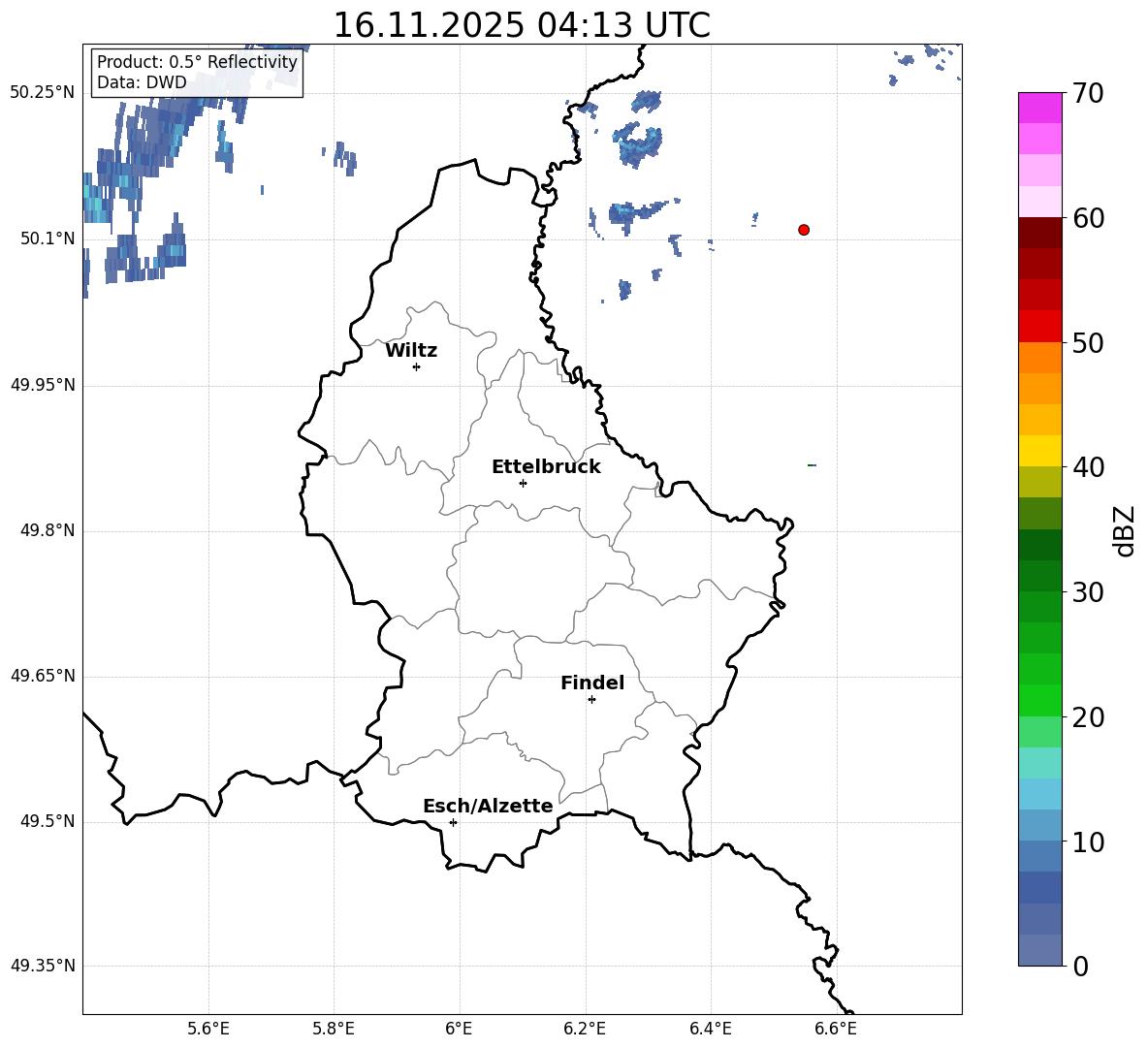Click the 49.35°N latitude label
The image size is (1148, 1048).
coord(43,966)
